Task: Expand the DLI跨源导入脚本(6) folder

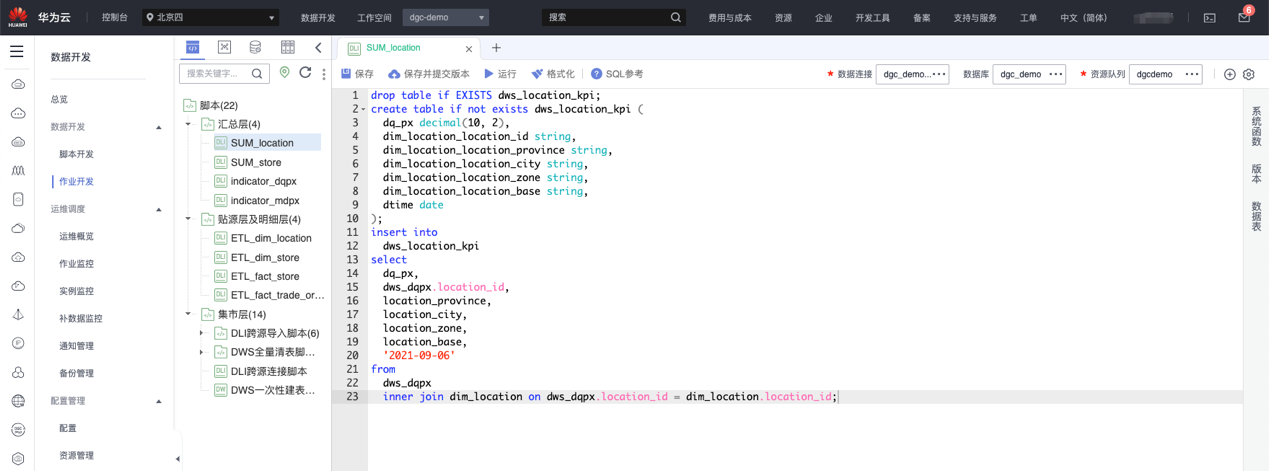Action: pyautogui.click(x=201, y=333)
